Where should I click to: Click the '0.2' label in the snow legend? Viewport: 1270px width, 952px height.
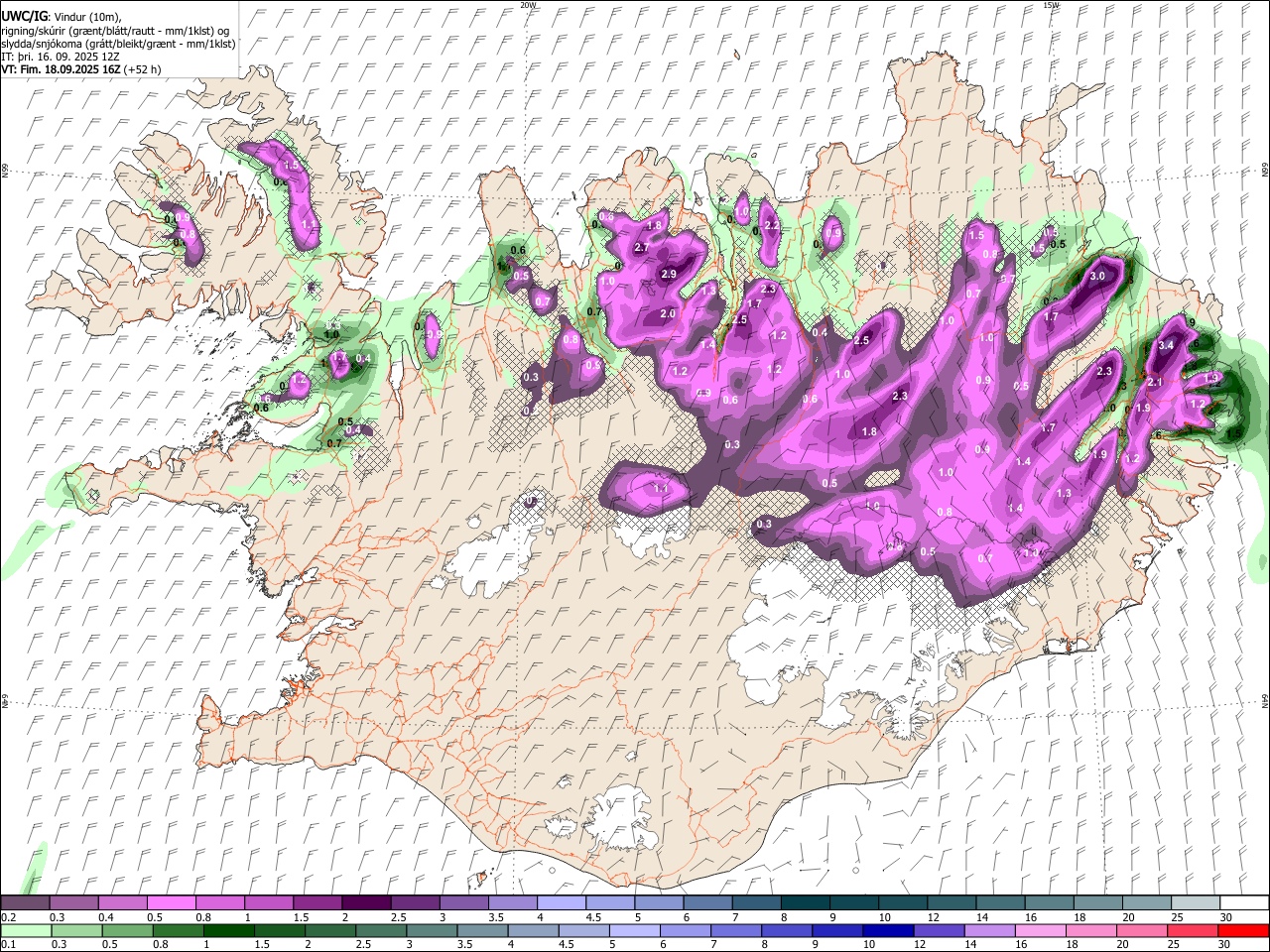point(7,917)
